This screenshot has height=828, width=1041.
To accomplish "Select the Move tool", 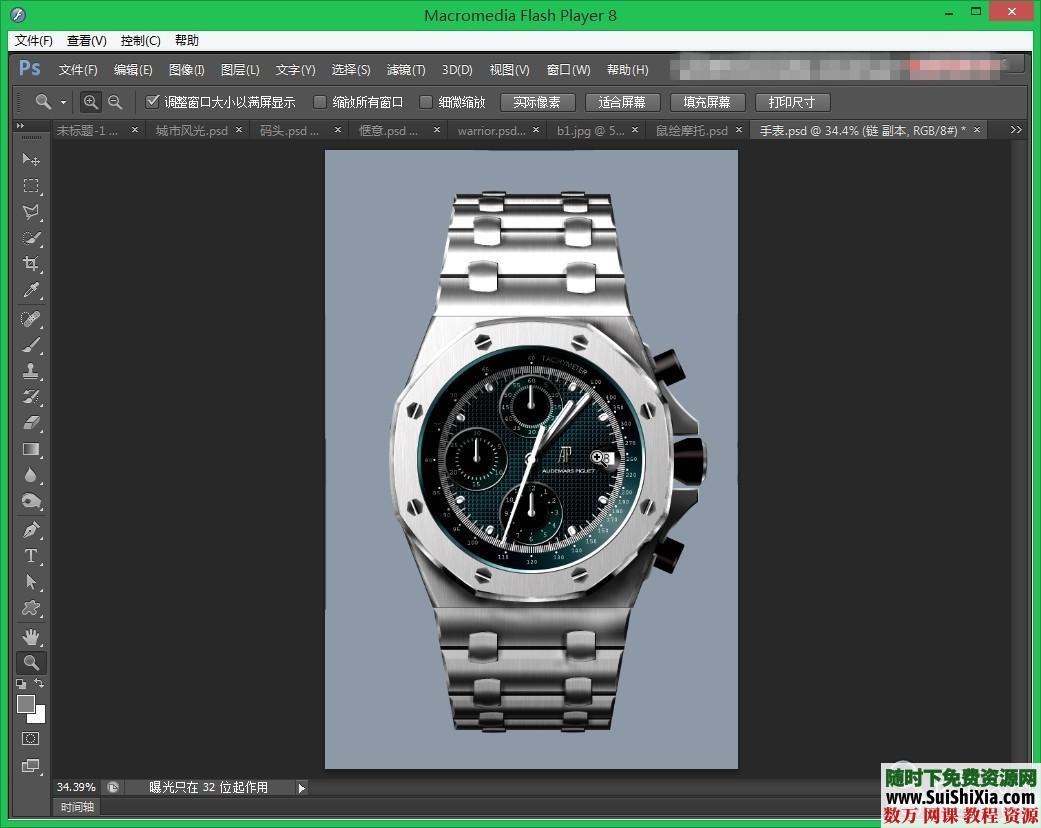I will pyautogui.click(x=31, y=160).
